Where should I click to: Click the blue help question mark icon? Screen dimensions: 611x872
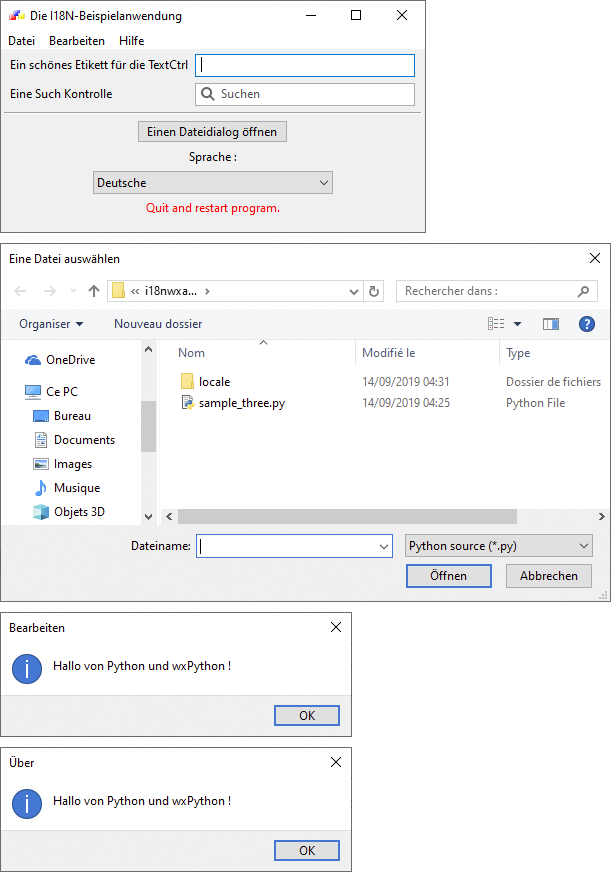pos(587,324)
